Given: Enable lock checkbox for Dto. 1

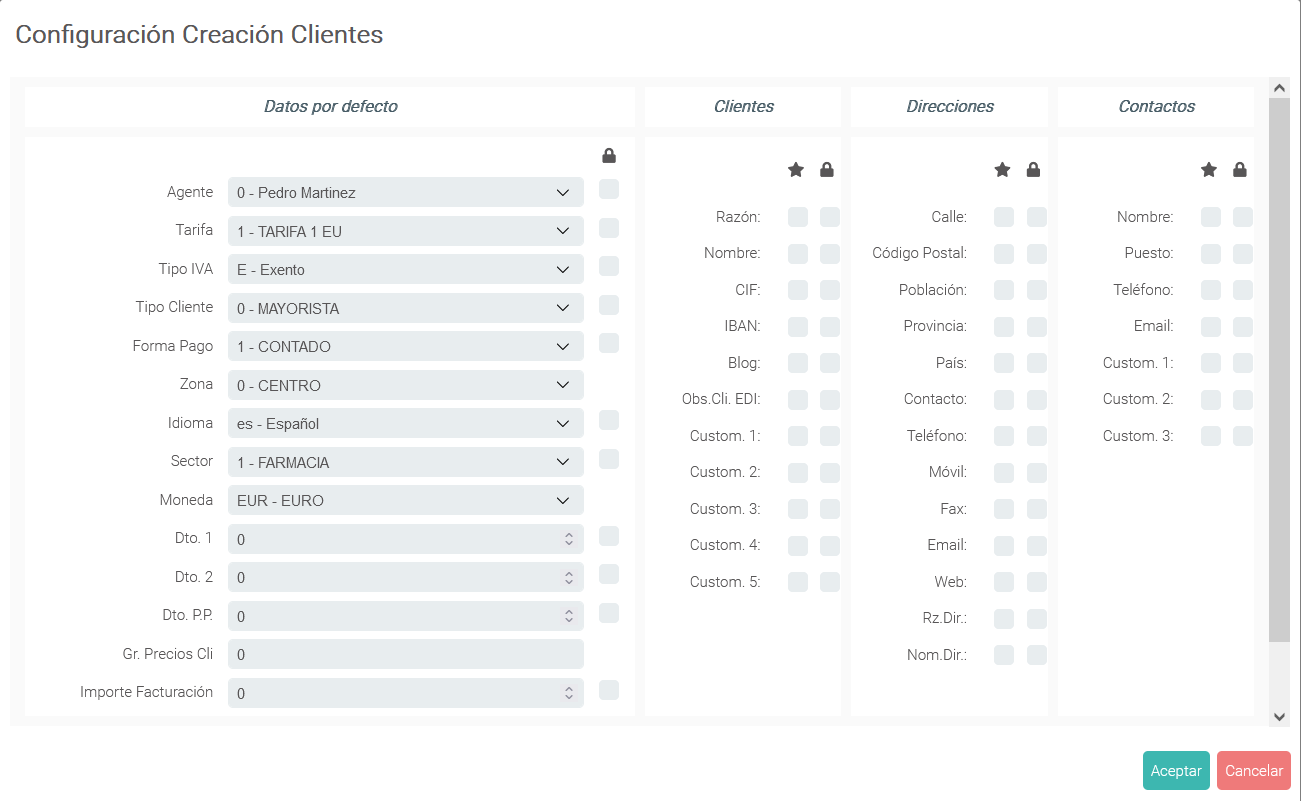Looking at the screenshot, I should pos(609,536).
